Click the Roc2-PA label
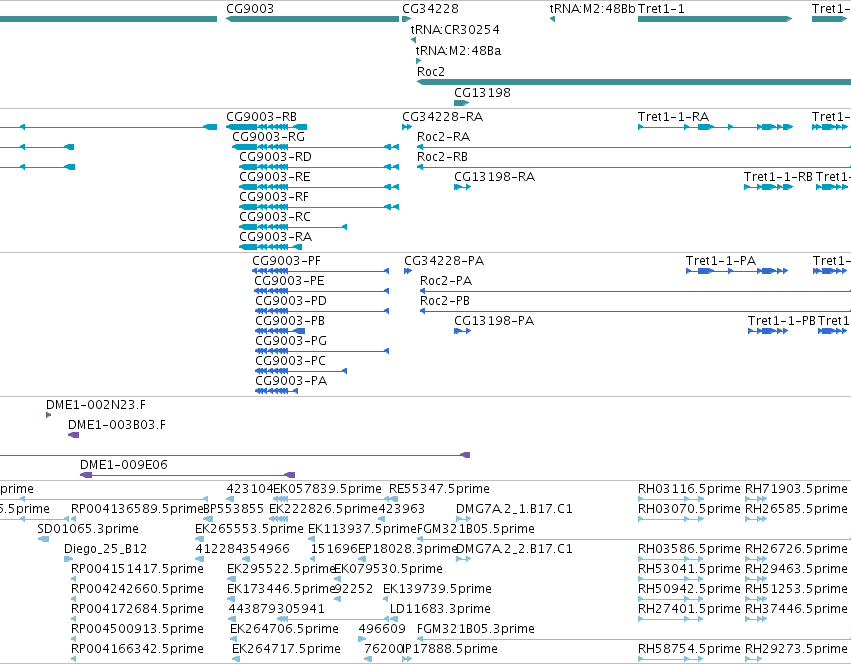 tap(446, 281)
